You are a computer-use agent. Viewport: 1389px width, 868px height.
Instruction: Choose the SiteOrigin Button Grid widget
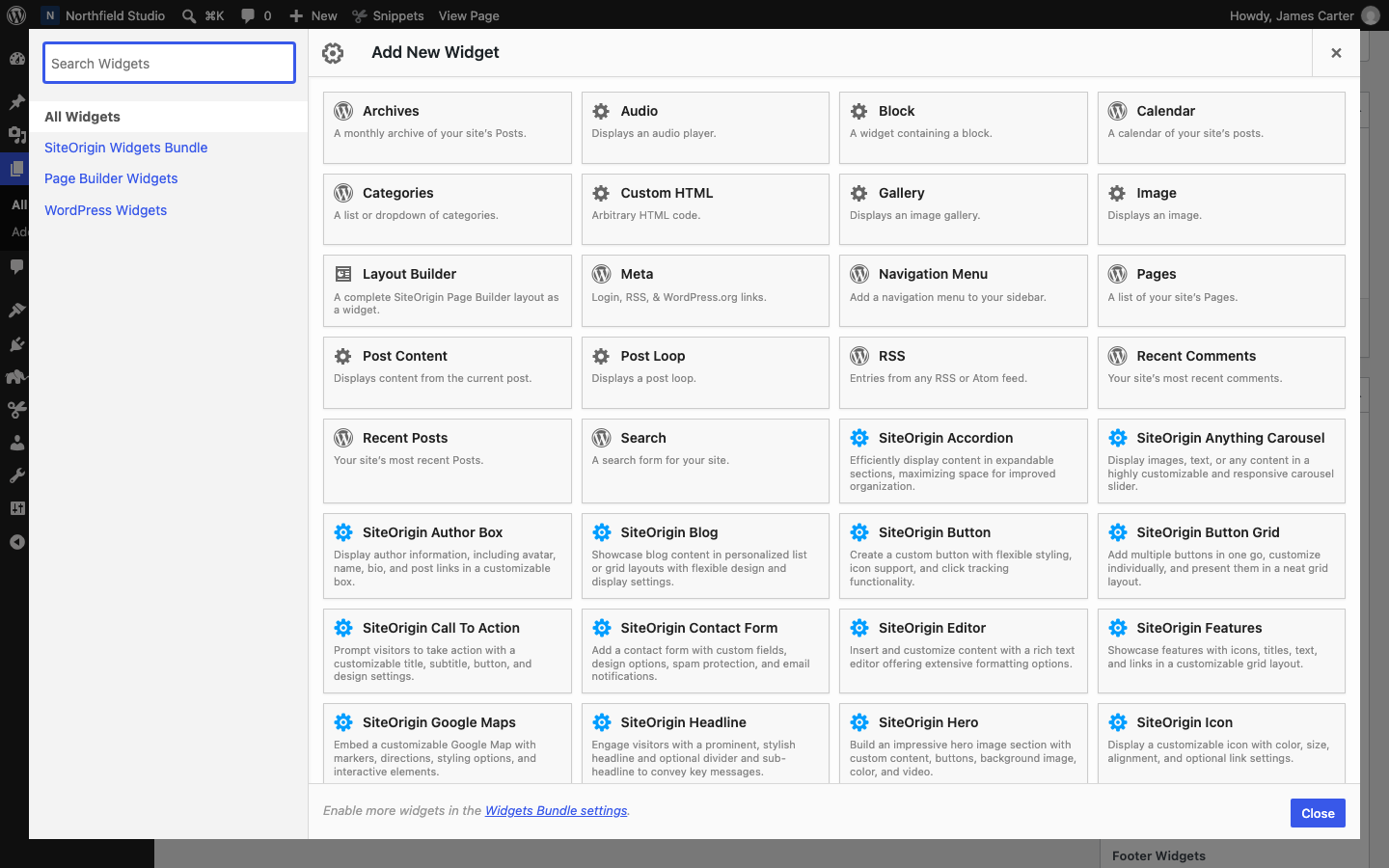[x=1221, y=556]
